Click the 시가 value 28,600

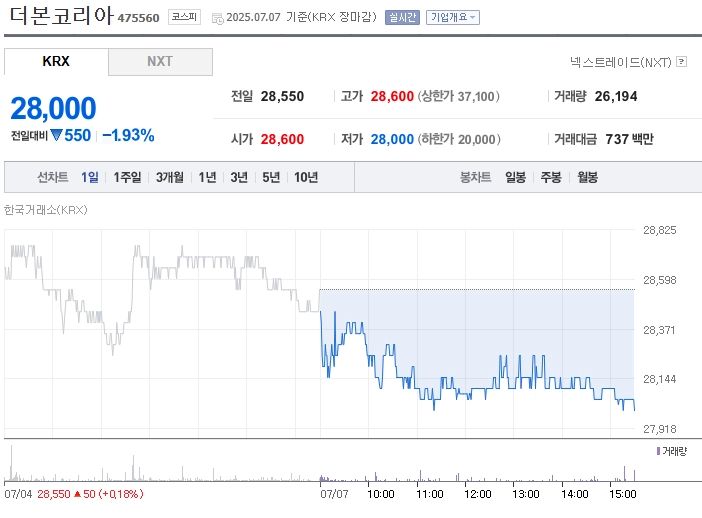coord(282,139)
